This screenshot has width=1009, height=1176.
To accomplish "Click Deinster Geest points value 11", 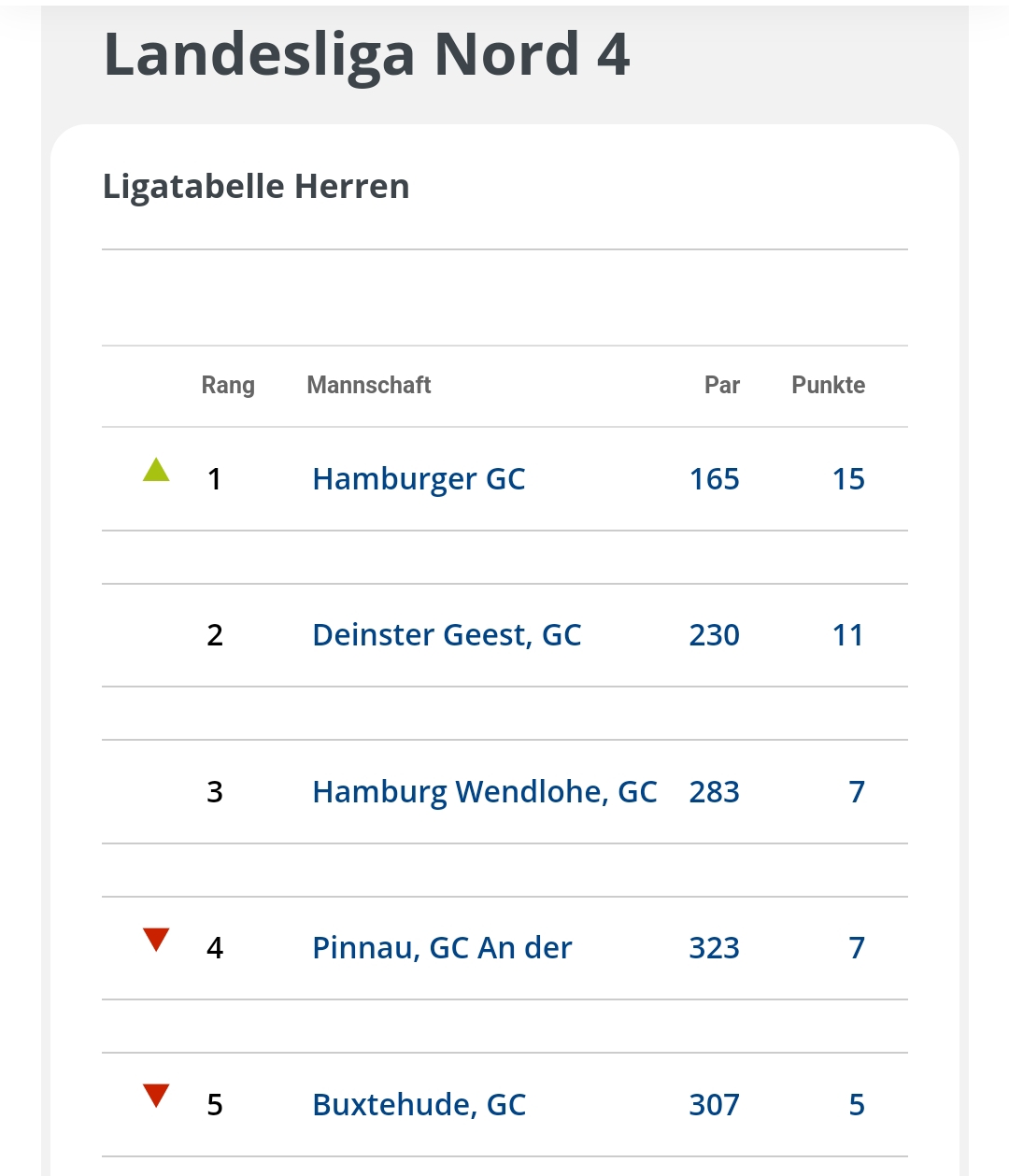I will [848, 635].
